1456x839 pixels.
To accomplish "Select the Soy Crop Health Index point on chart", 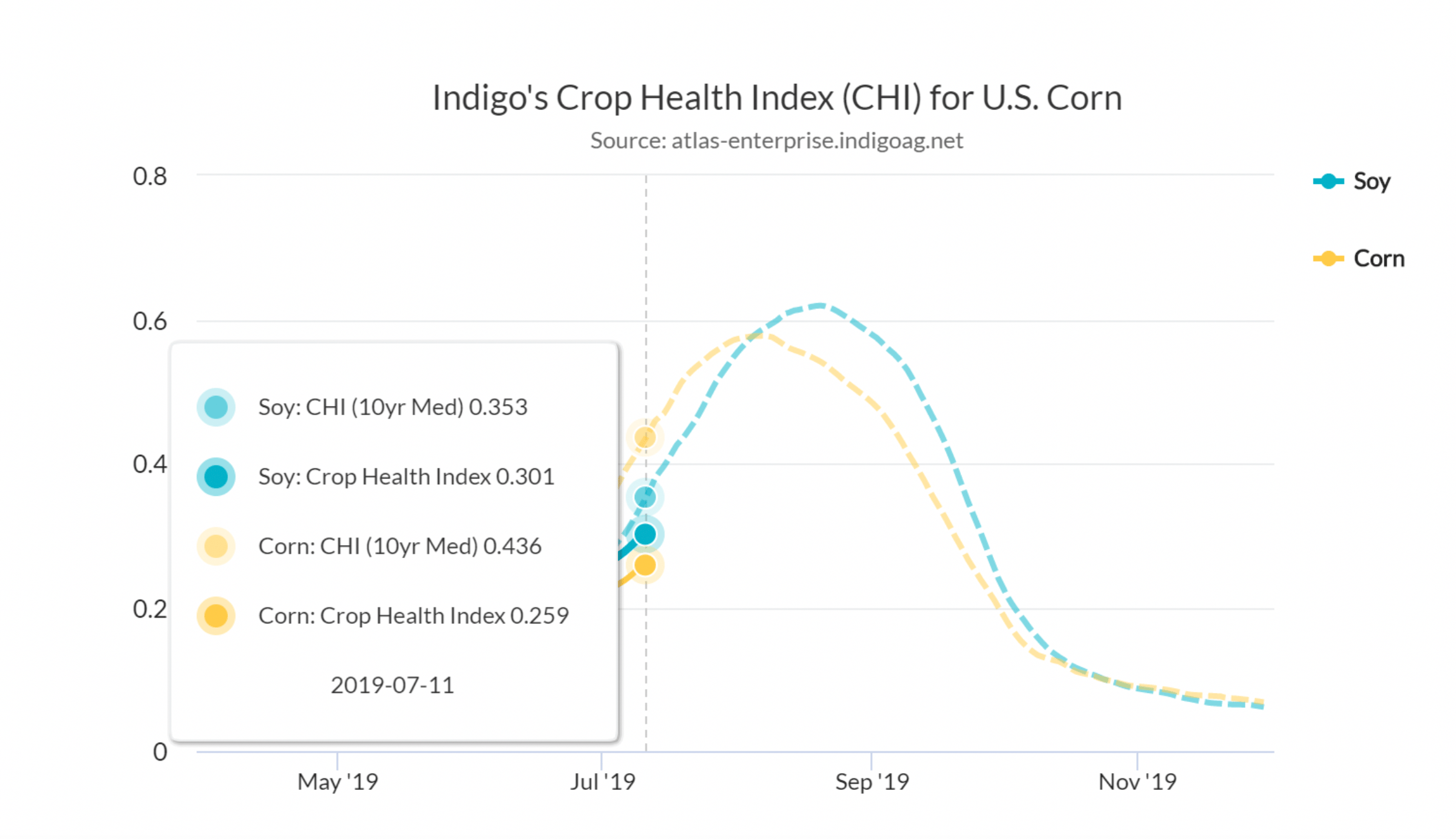I will point(645,534).
